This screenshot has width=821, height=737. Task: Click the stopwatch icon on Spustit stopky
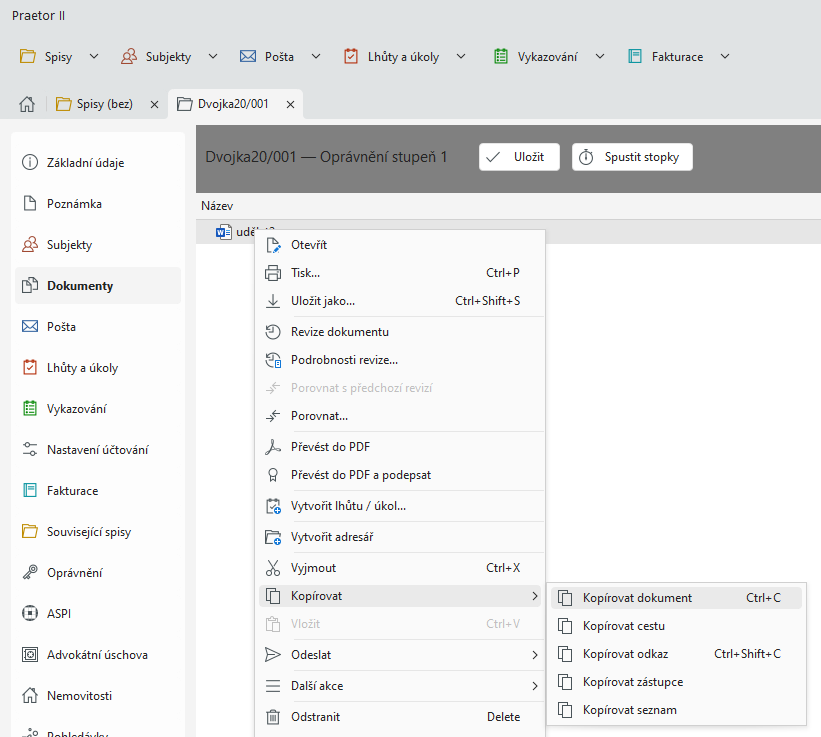tap(587, 157)
